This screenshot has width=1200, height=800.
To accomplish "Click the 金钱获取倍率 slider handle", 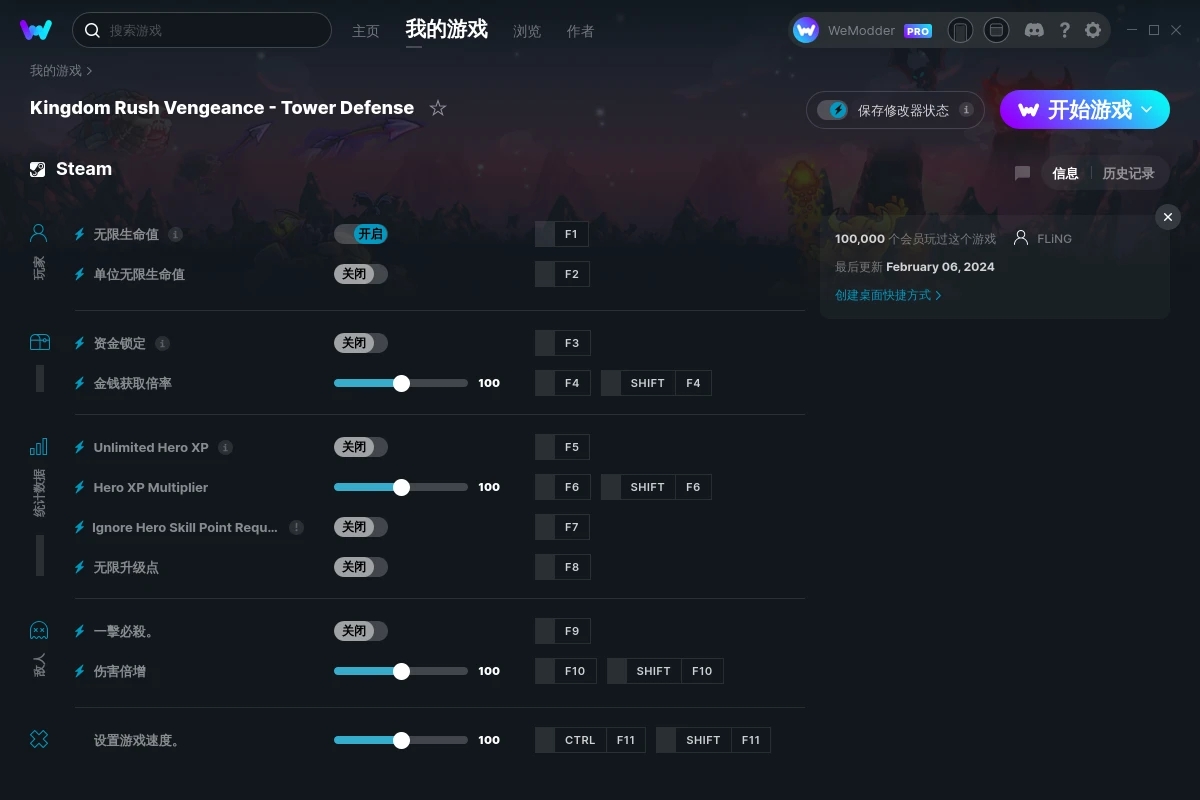I will pyautogui.click(x=401, y=383).
